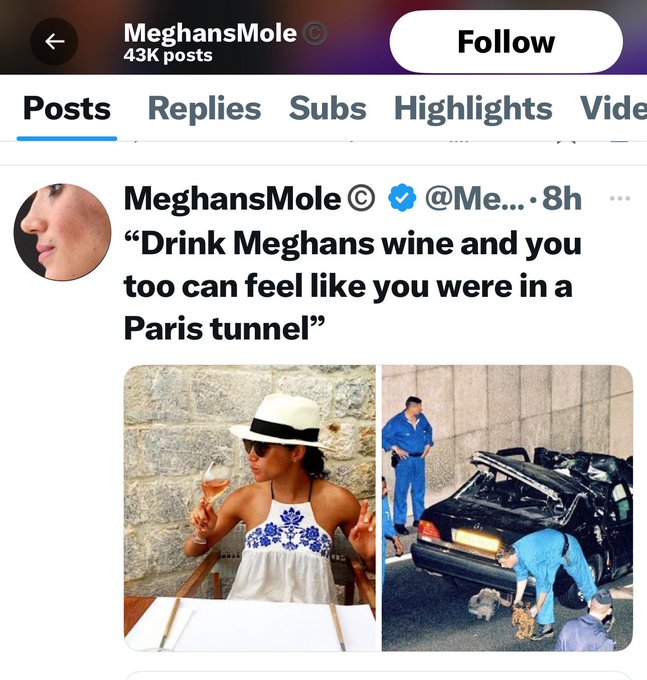Tap the back arrow icon

(x=54, y=41)
